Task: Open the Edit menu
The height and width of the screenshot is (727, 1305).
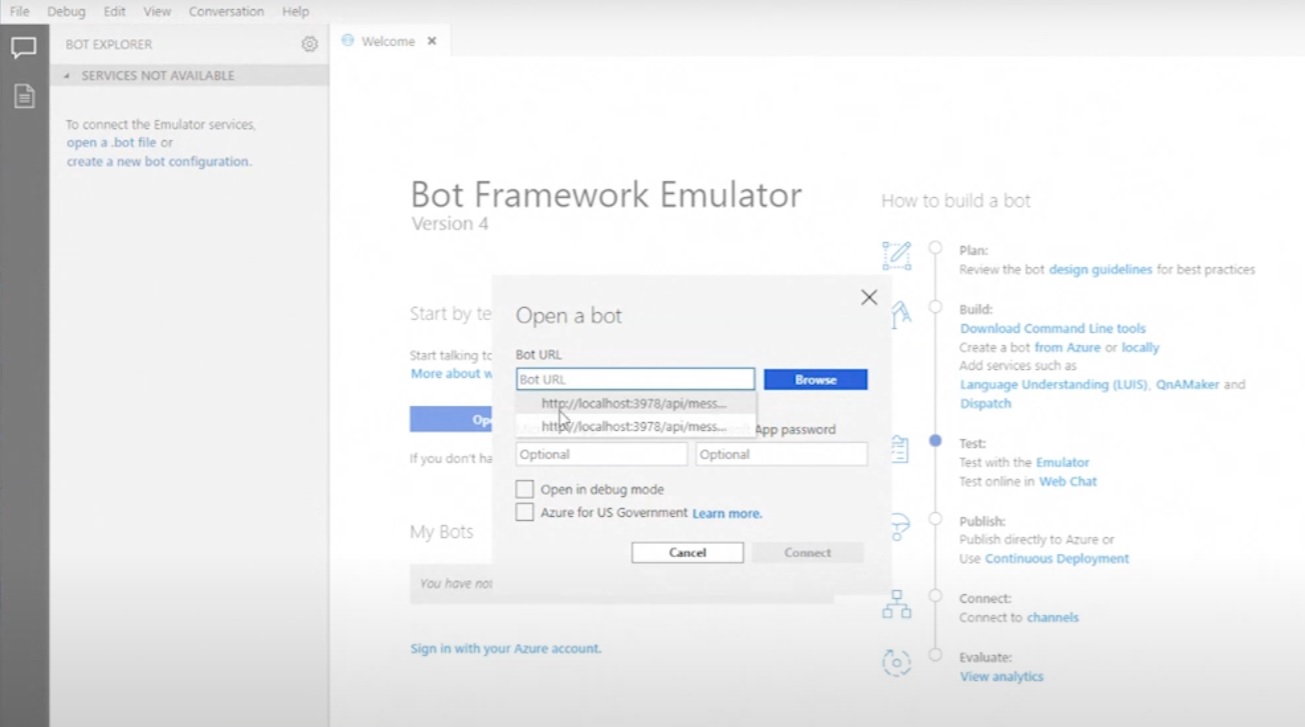Action: tap(115, 12)
